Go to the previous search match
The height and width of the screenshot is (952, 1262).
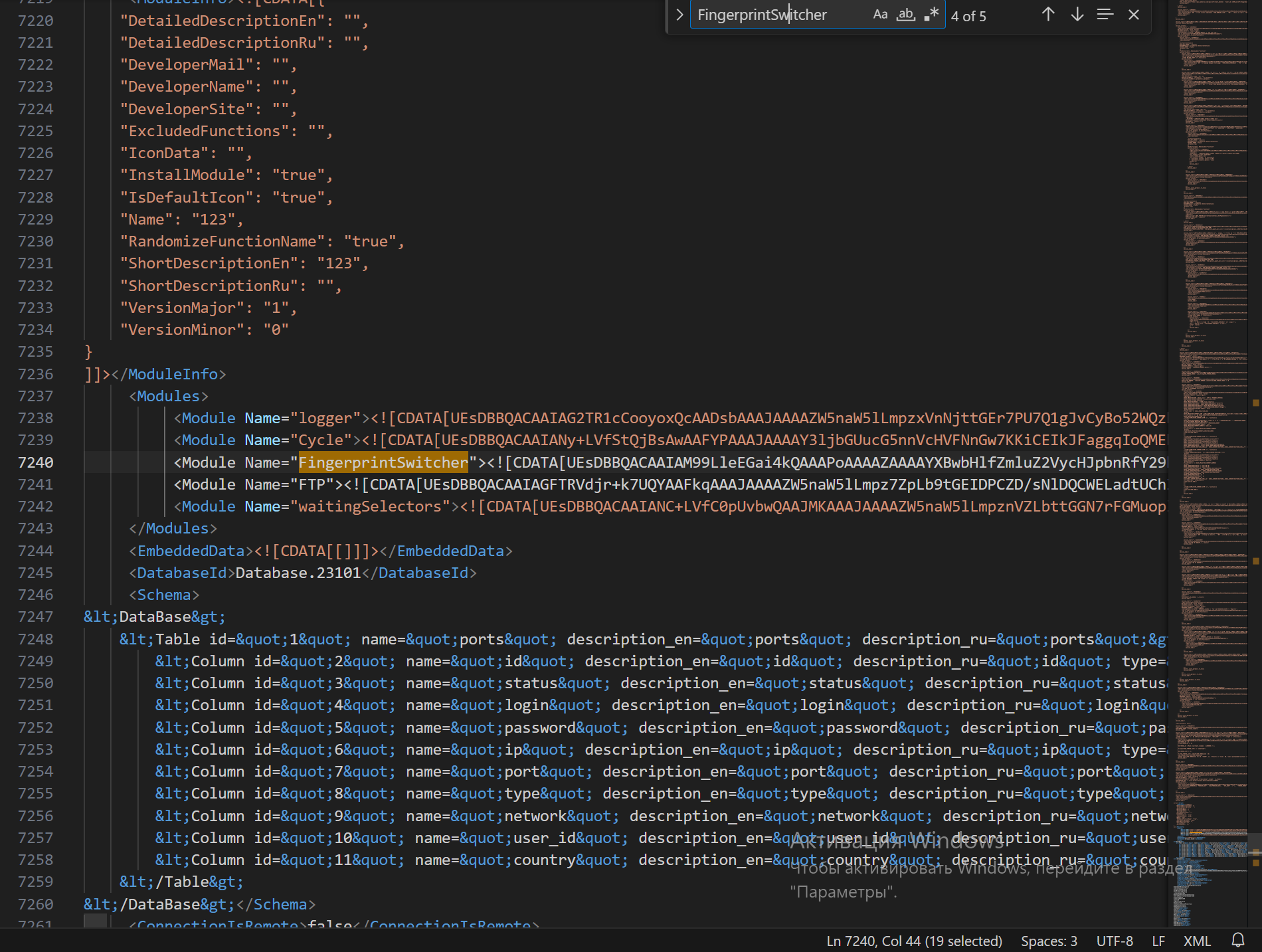1048,15
